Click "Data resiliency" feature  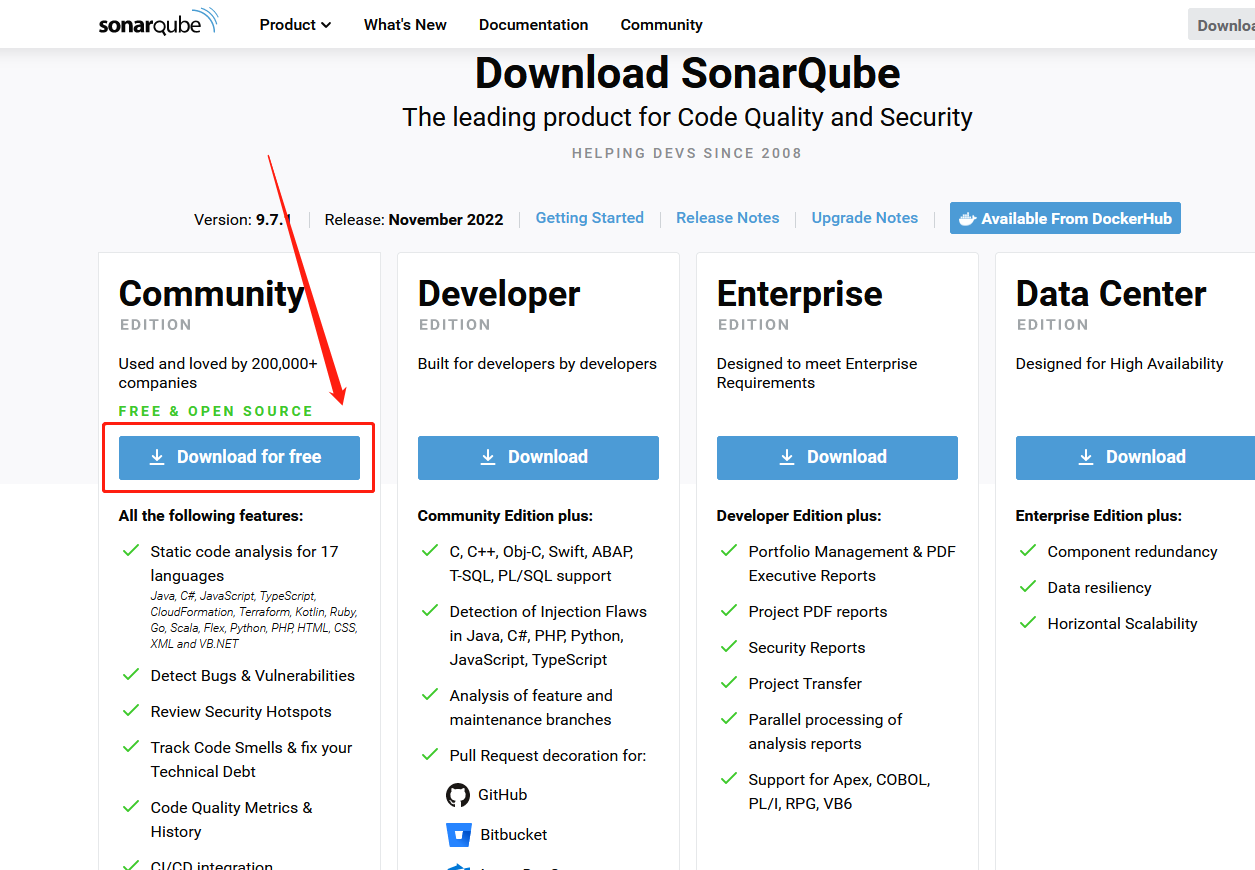pyautogui.click(x=1100, y=588)
